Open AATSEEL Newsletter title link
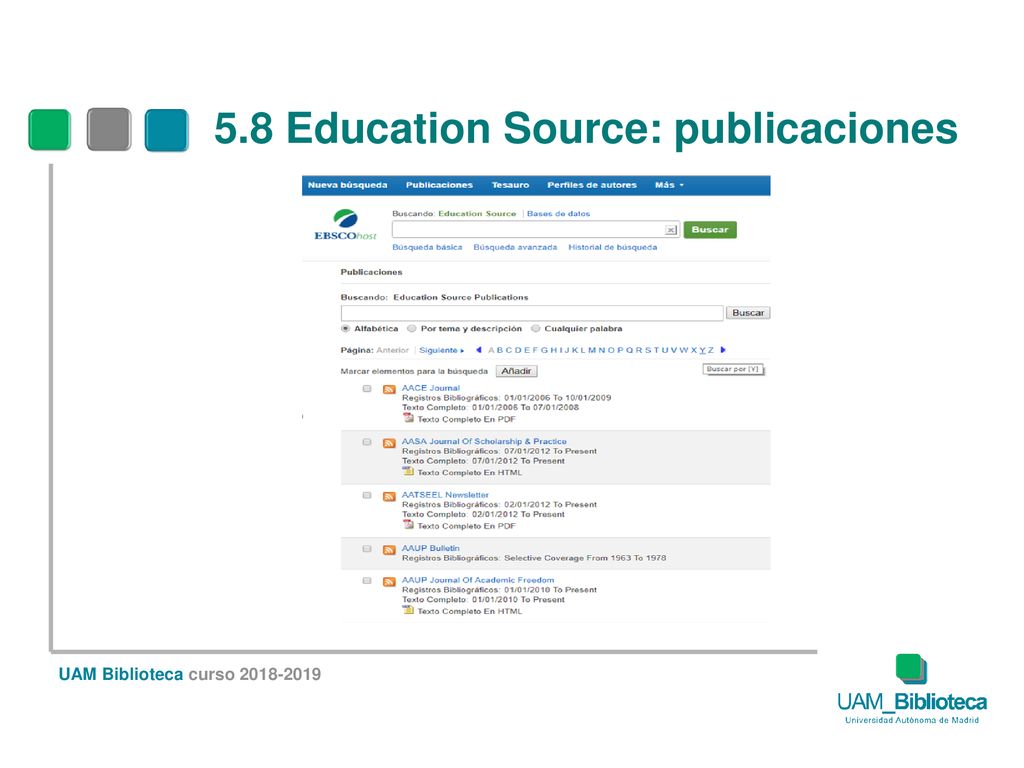The image size is (1024, 768). [445, 495]
